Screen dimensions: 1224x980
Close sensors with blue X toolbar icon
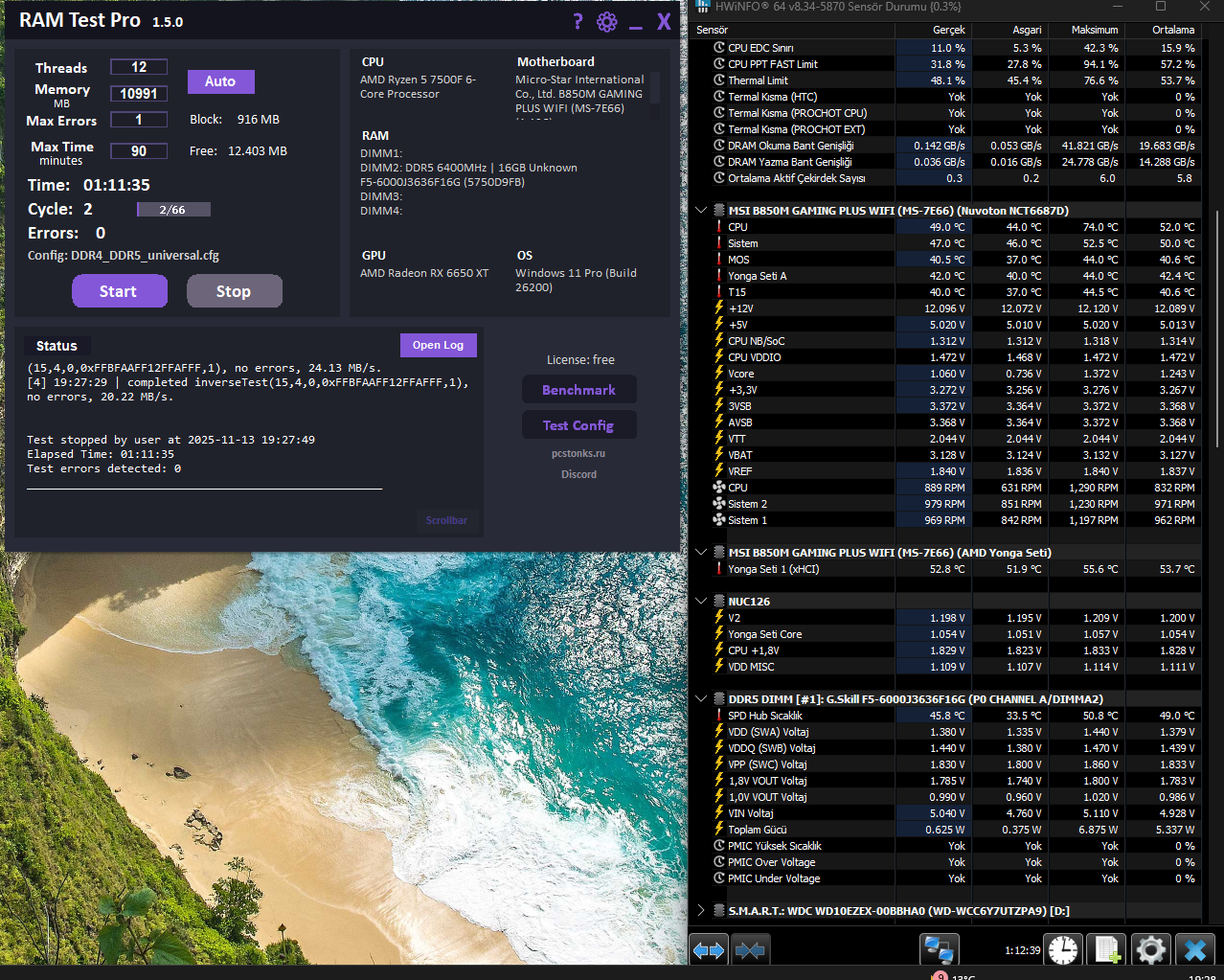pos(1194,950)
